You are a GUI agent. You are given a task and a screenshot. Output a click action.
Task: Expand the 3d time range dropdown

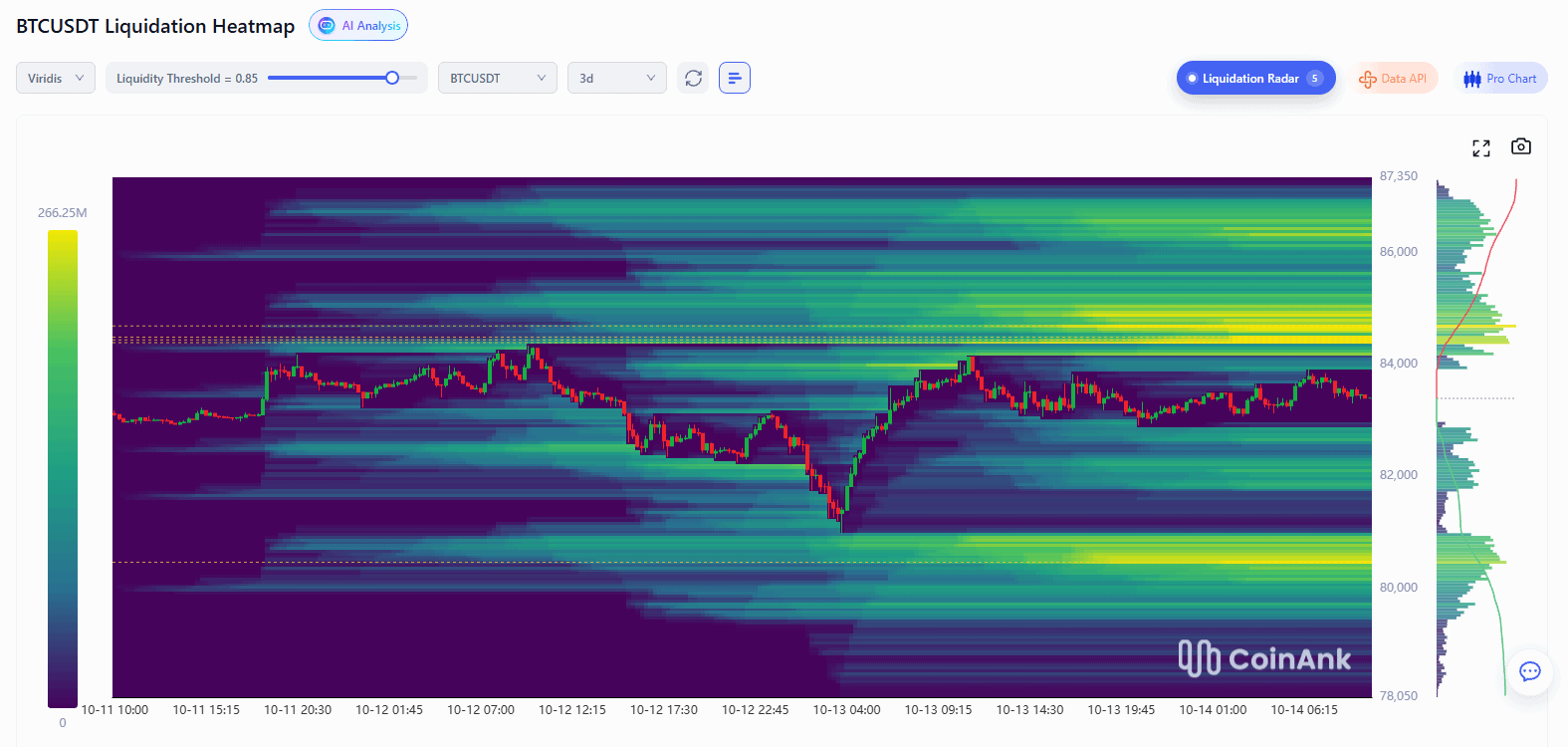click(x=617, y=78)
